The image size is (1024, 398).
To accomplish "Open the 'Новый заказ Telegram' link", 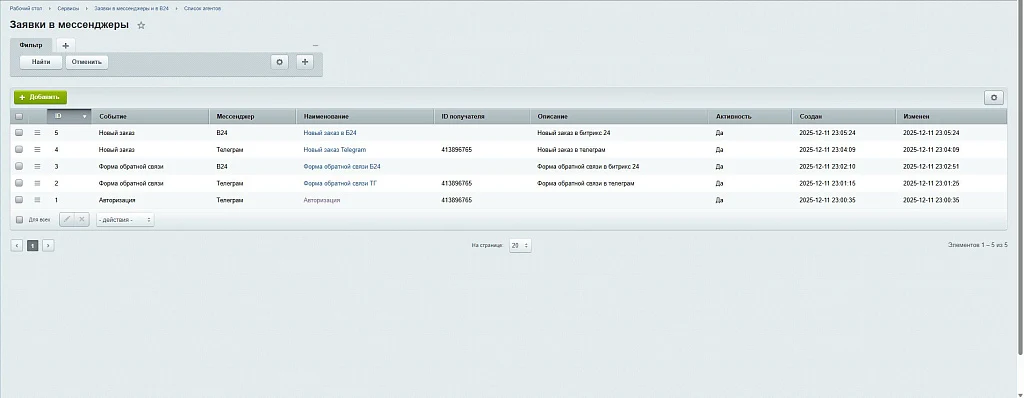I will point(334,150).
